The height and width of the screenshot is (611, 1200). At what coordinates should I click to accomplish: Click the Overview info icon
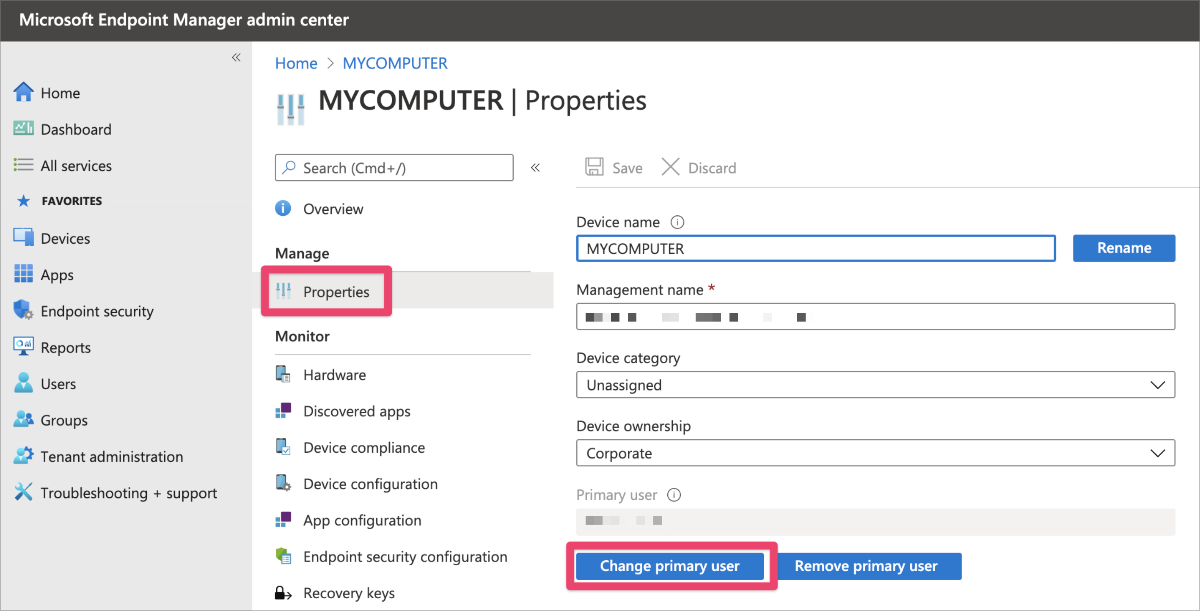283,209
